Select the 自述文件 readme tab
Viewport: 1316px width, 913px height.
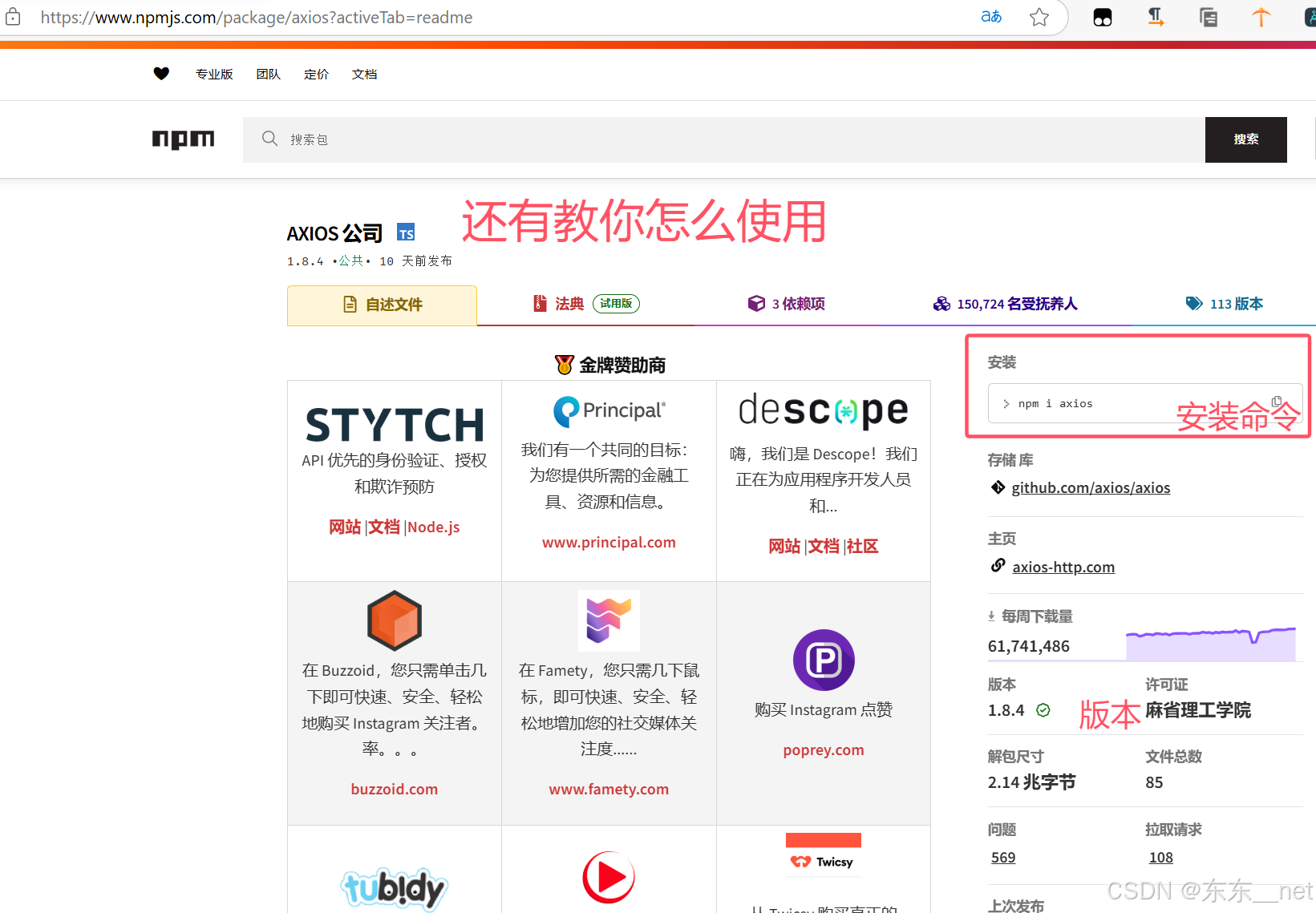click(382, 305)
